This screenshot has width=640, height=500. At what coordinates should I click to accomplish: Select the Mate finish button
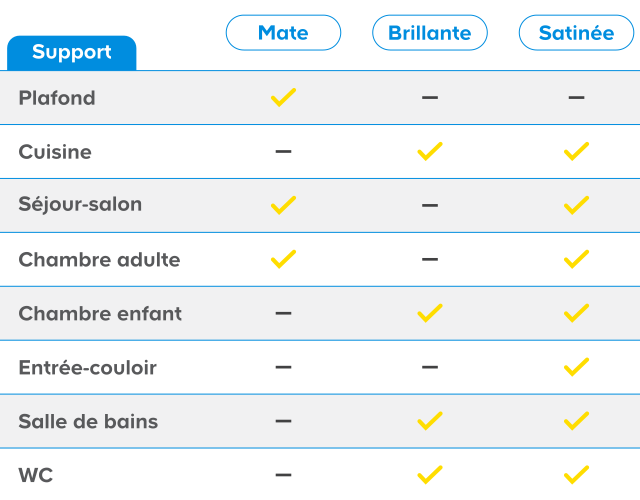click(283, 33)
